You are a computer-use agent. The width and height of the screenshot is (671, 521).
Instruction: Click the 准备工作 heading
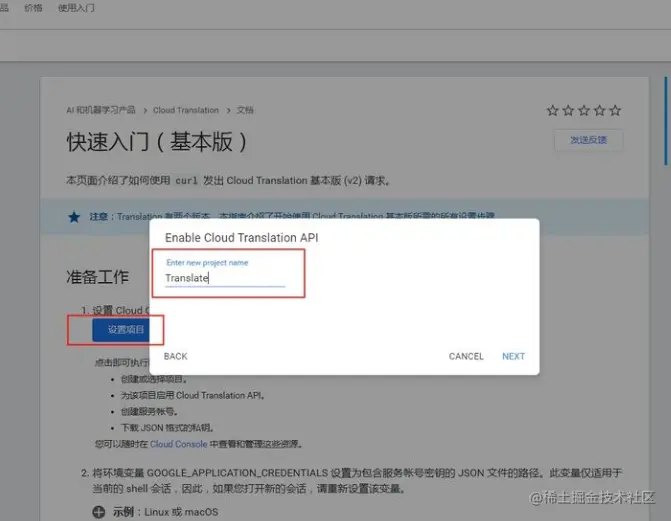pyautogui.click(x=98, y=277)
